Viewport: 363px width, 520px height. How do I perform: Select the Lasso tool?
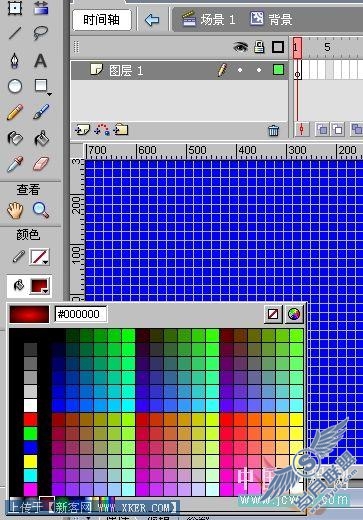tap(41, 33)
